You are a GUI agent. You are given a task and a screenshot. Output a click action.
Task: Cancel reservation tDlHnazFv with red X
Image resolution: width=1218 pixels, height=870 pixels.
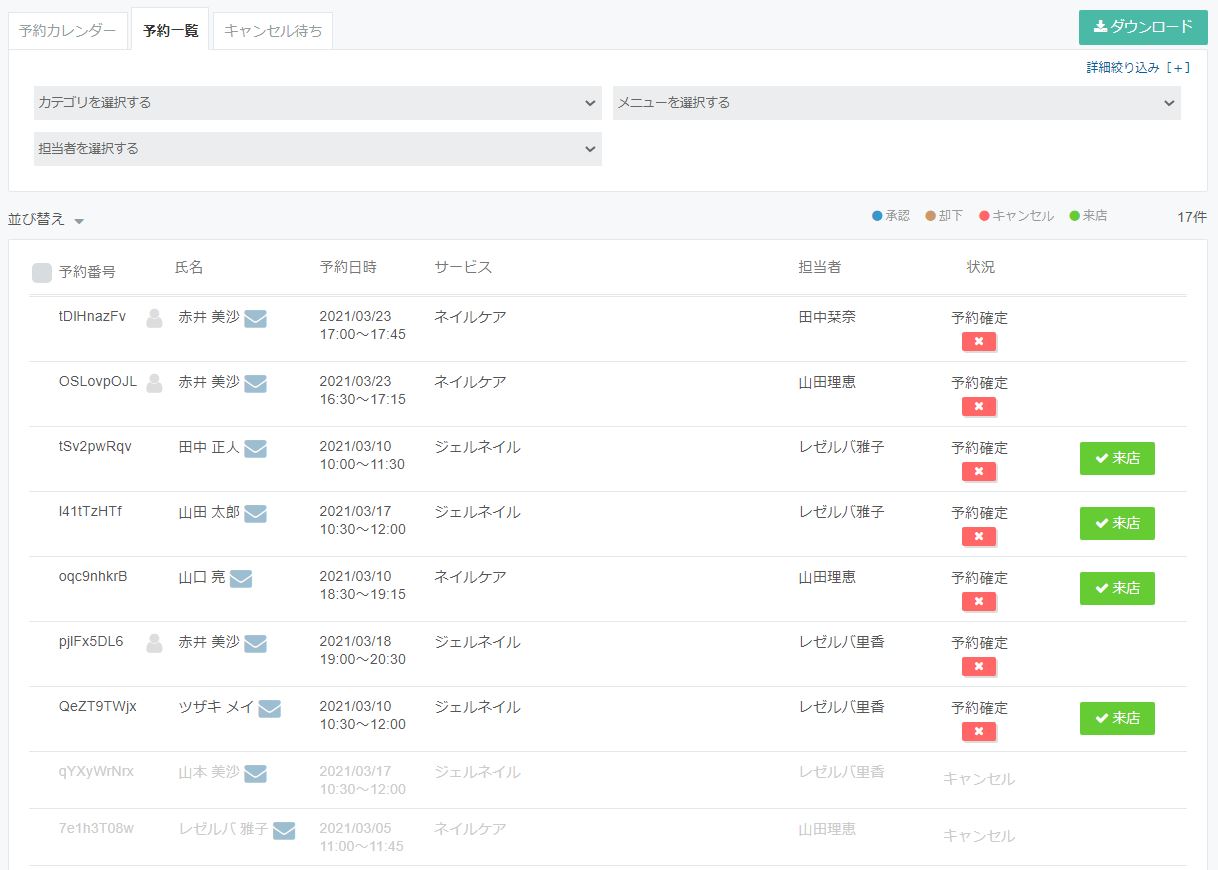coord(979,342)
